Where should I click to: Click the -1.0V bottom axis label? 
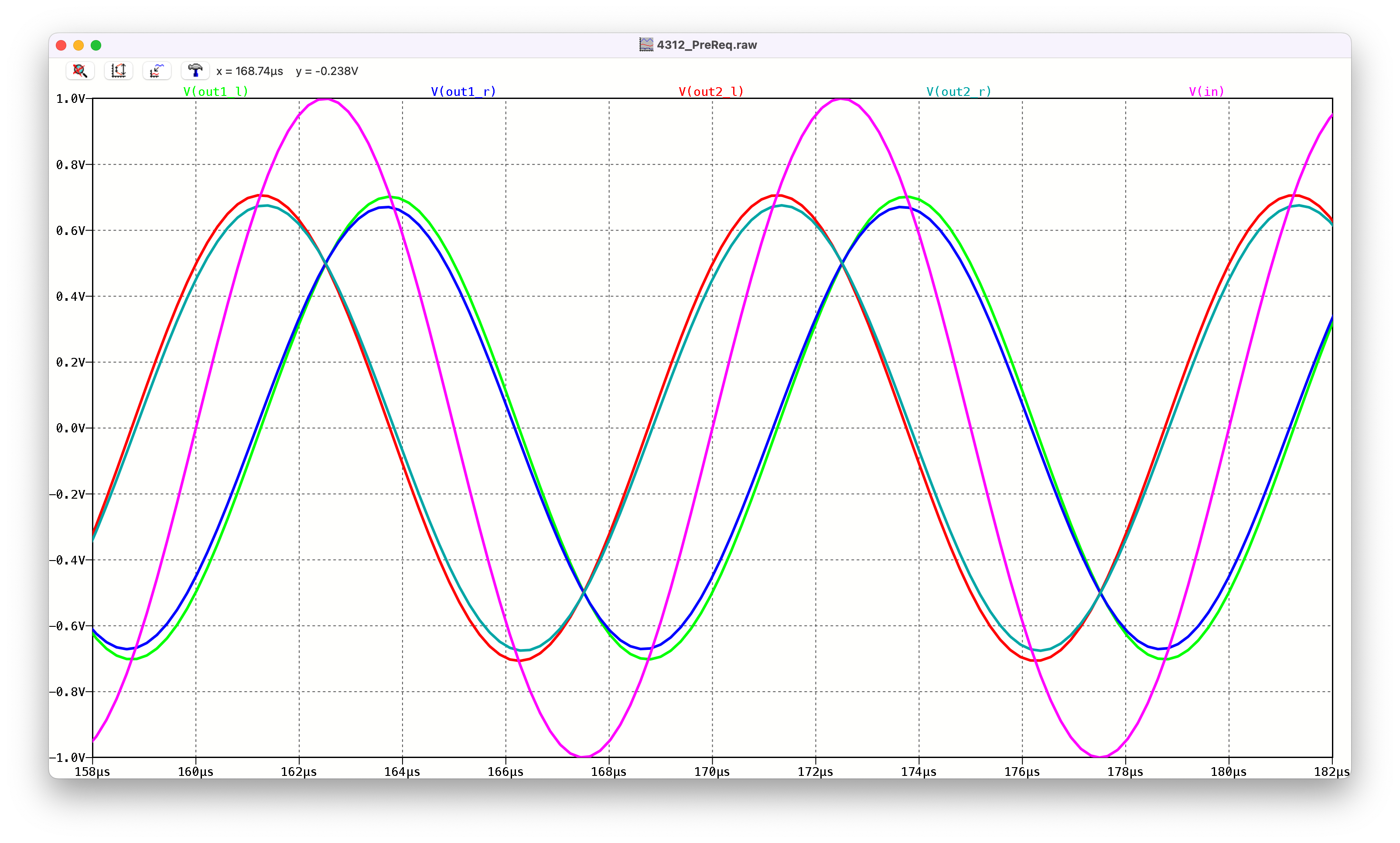tap(69, 758)
